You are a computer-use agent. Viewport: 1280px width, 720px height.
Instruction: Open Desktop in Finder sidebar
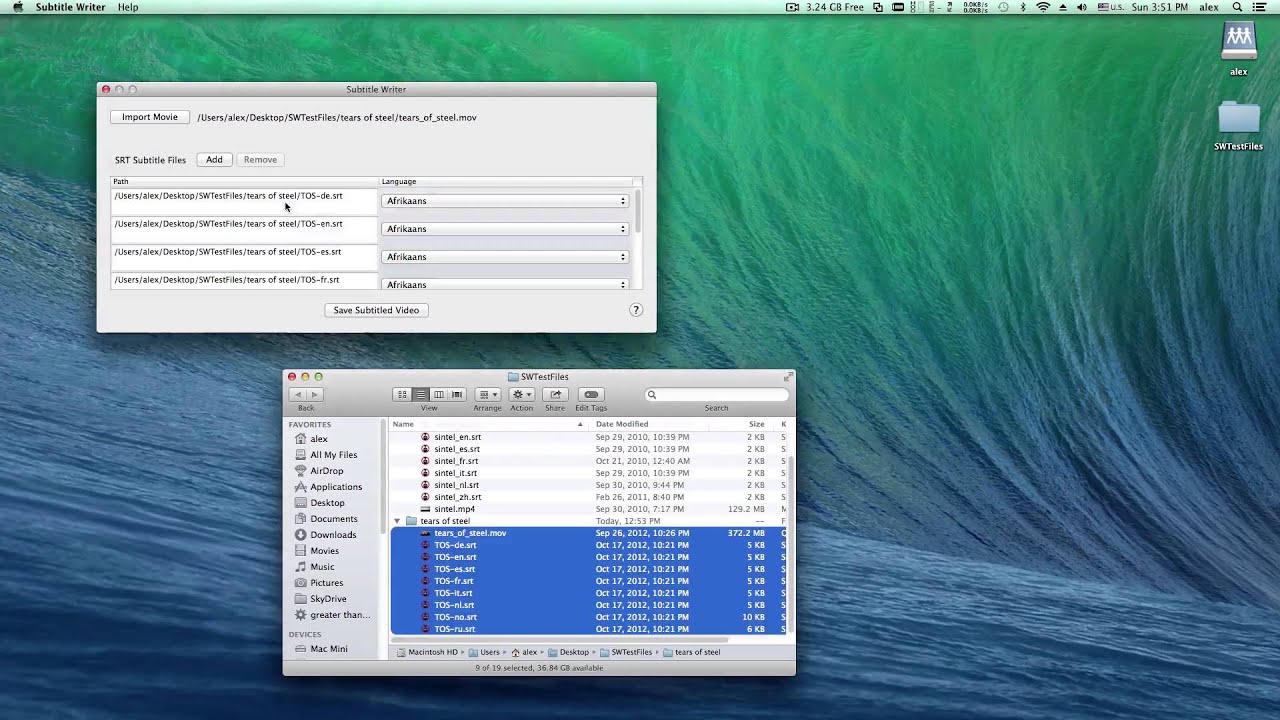[327, 503]
